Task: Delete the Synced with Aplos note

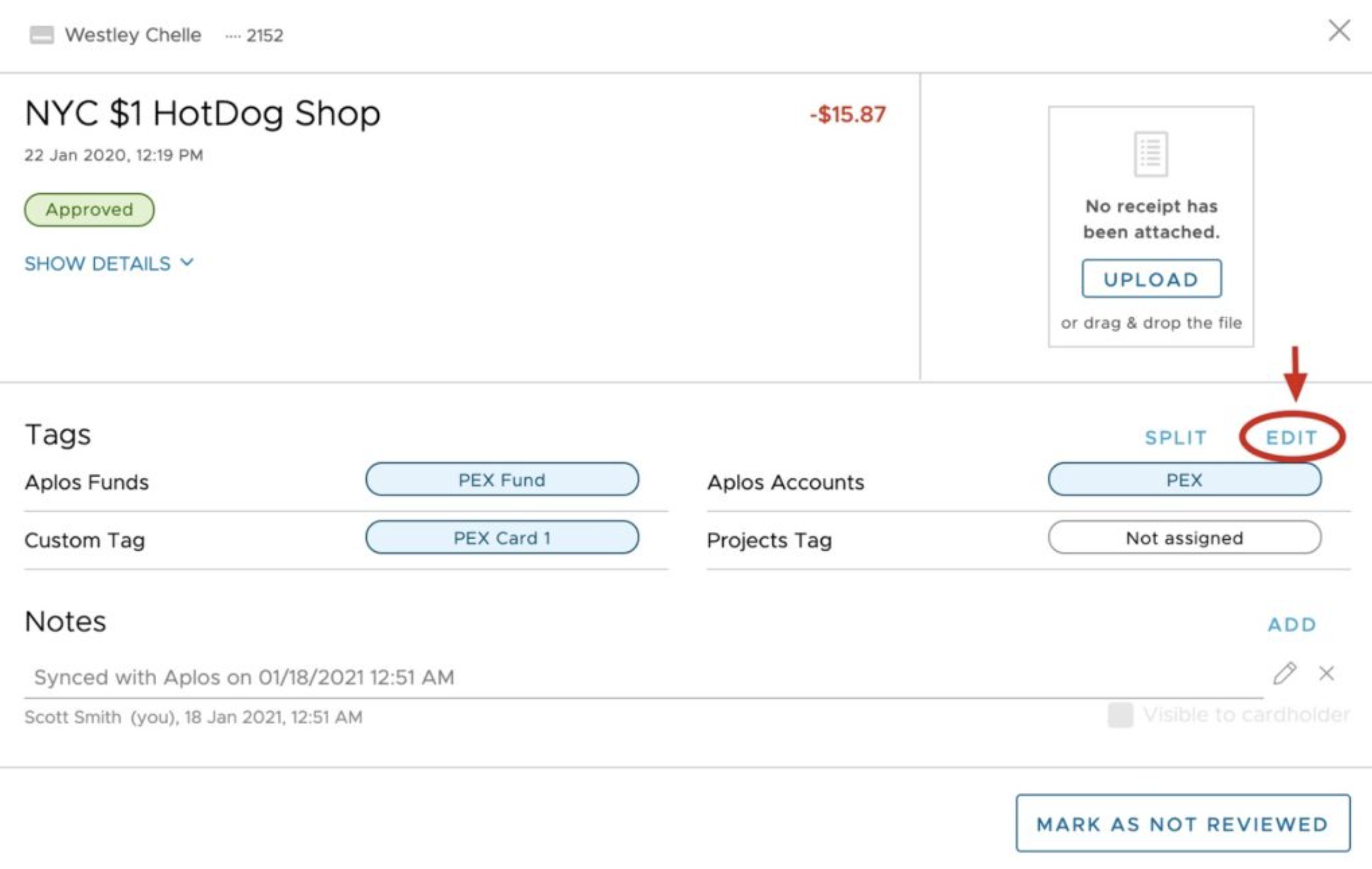Action: tap(1326, 673)
